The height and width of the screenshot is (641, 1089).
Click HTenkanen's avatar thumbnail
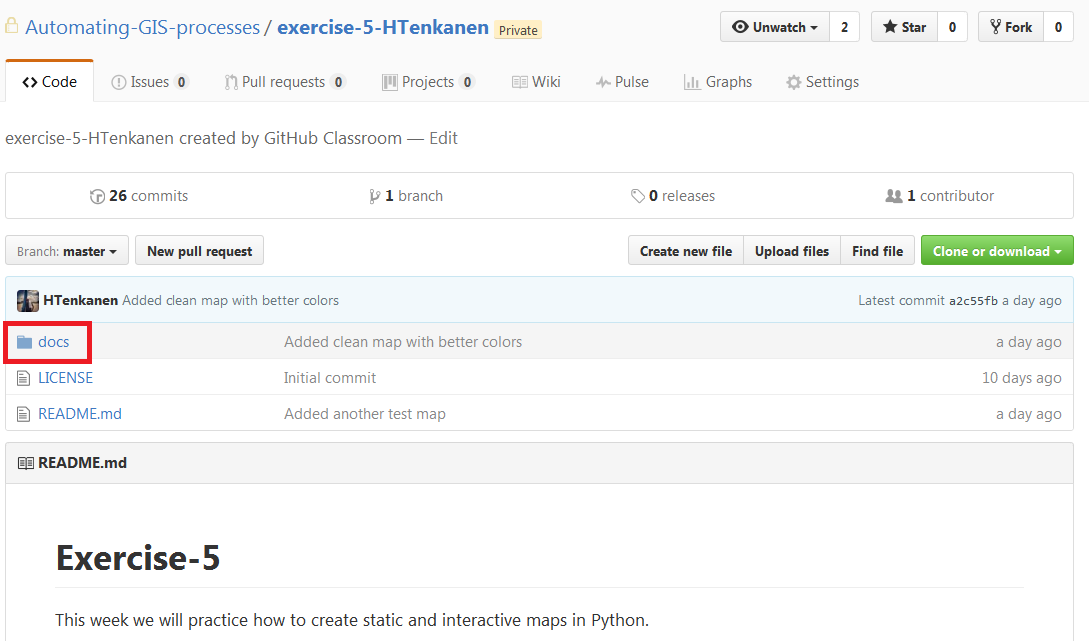(28, 300)
